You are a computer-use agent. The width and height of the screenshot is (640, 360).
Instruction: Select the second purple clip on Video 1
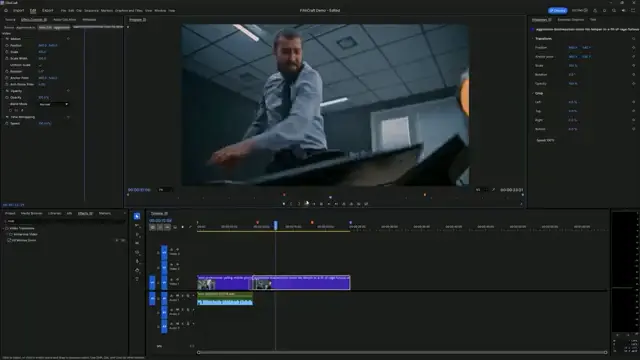[x=301, y=282]
